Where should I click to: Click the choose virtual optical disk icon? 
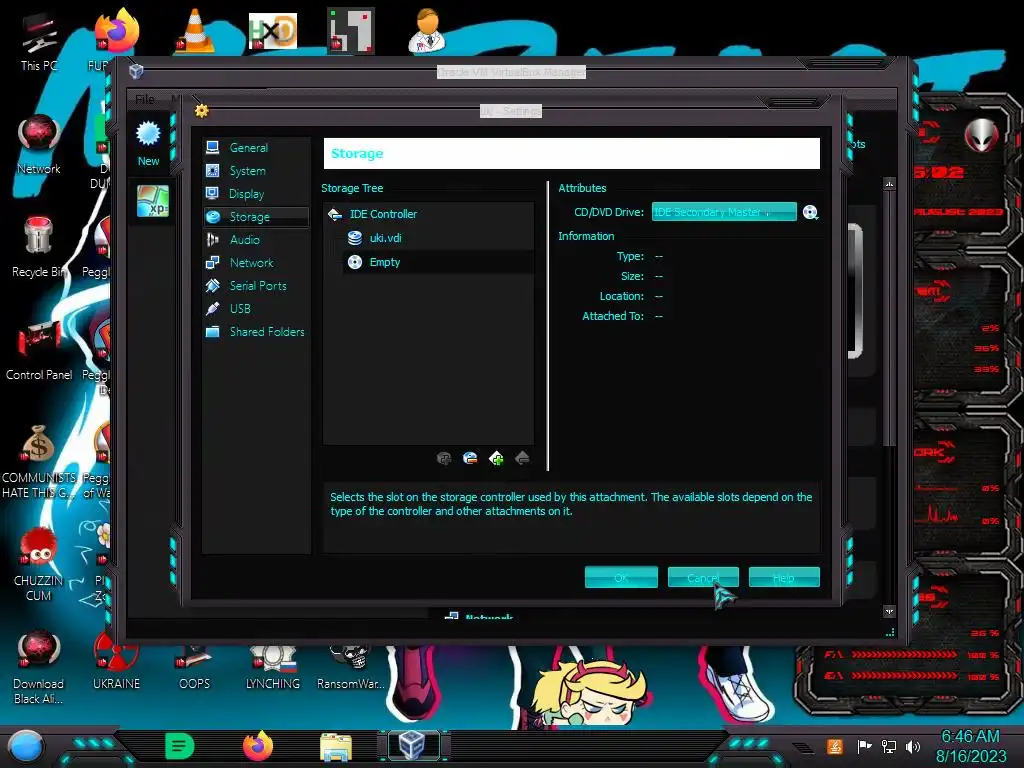click(x=810, y=212)
